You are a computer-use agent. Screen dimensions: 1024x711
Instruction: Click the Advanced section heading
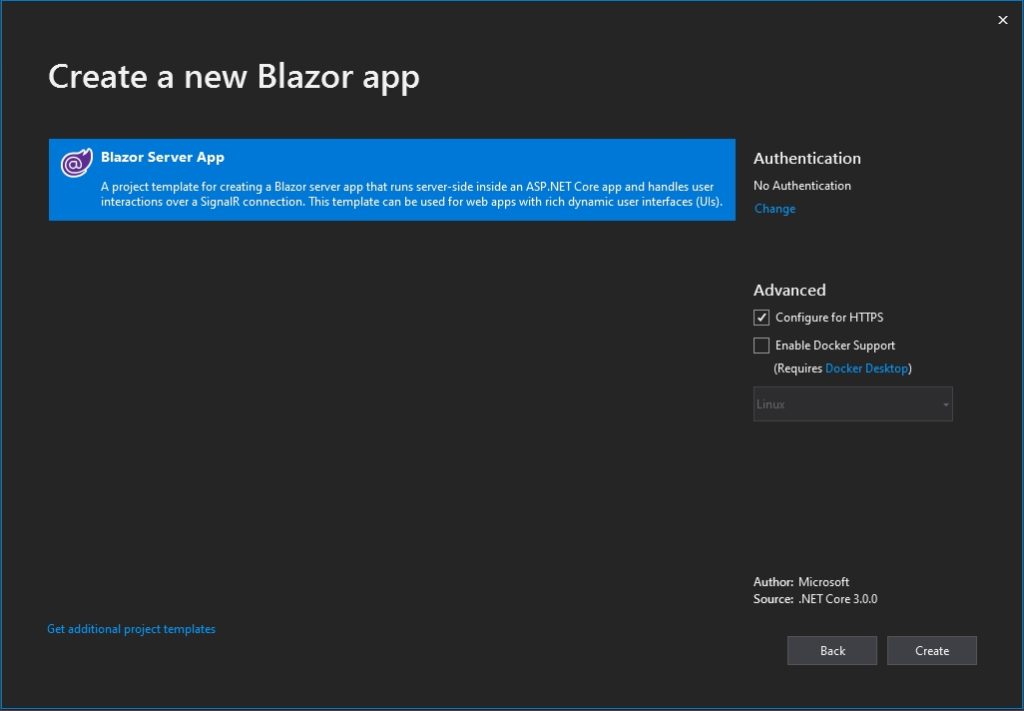pyautogui.click(x=789, y=290)
